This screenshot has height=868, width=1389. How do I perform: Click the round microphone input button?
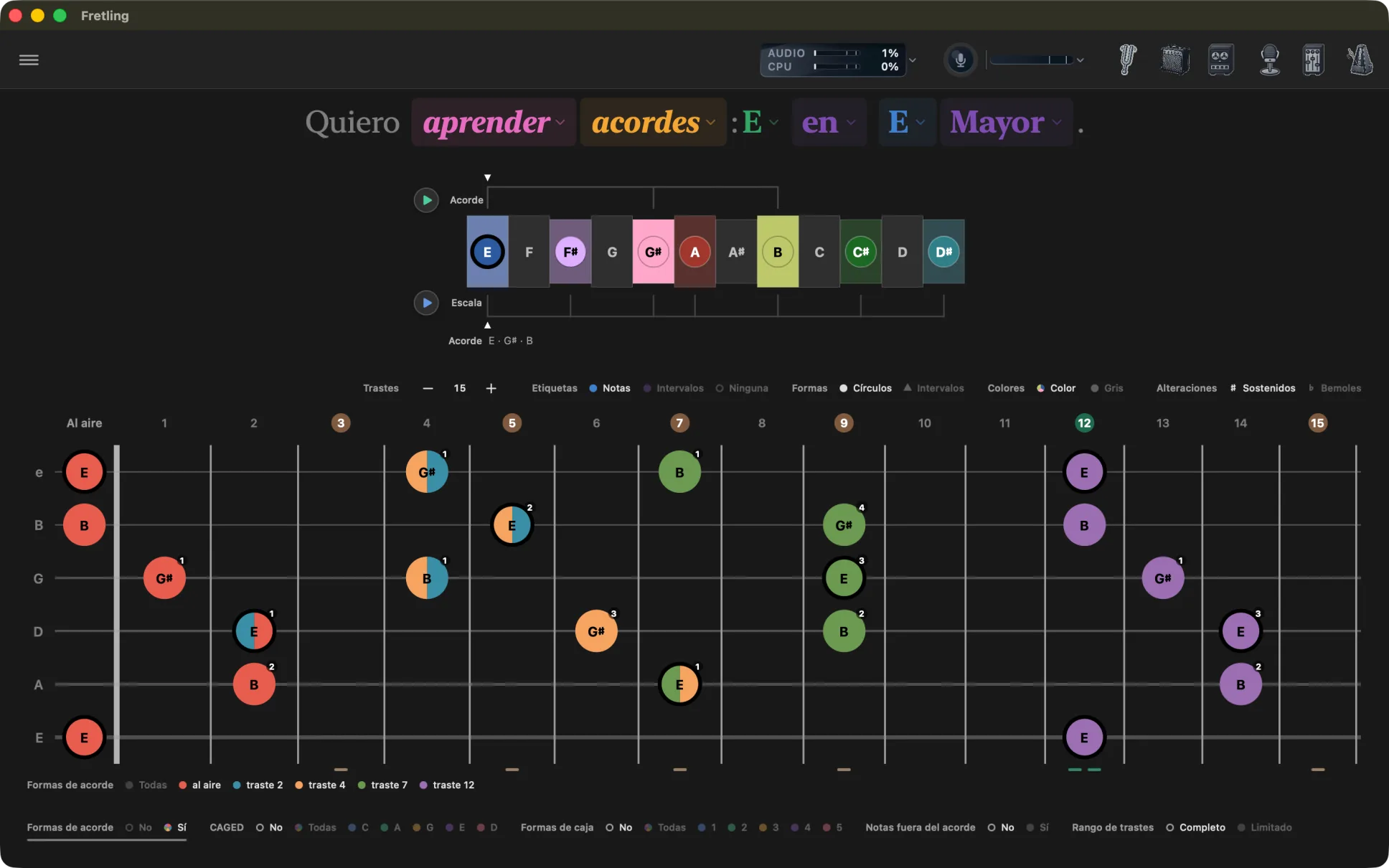coord(960,60)
